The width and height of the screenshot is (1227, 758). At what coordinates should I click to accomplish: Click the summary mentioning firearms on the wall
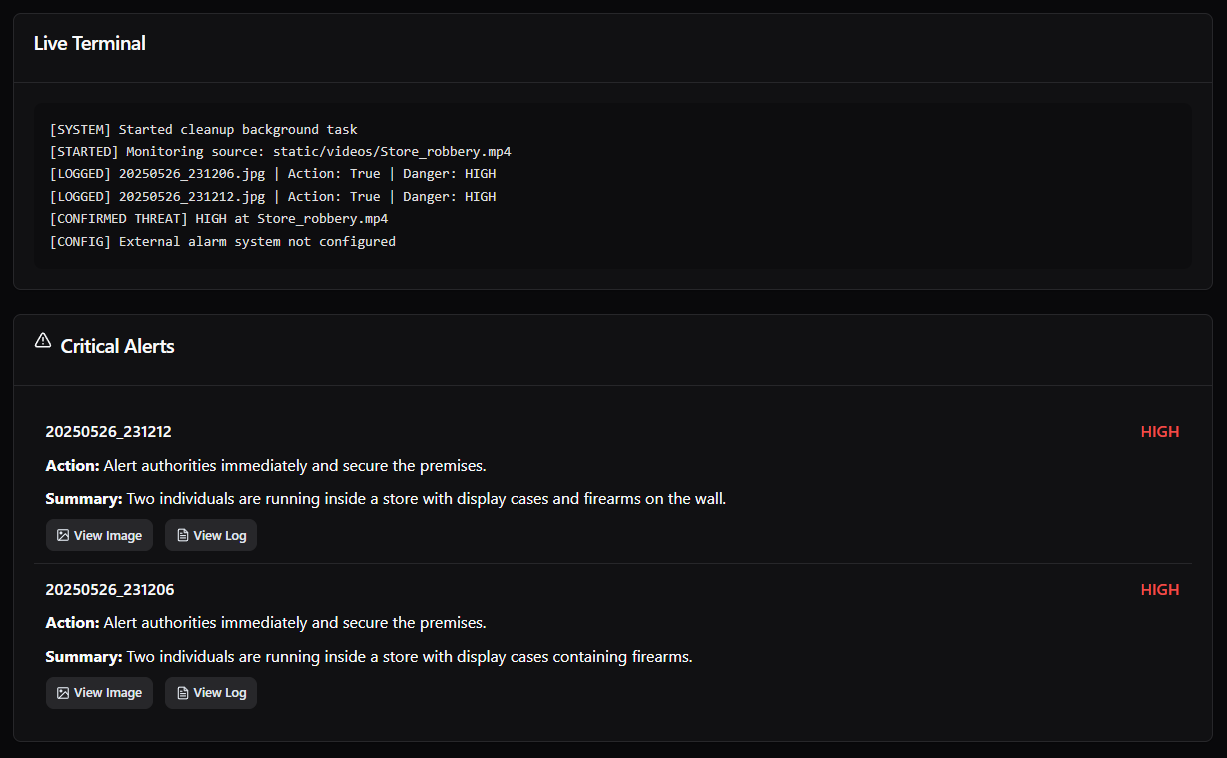pos(386,498)
